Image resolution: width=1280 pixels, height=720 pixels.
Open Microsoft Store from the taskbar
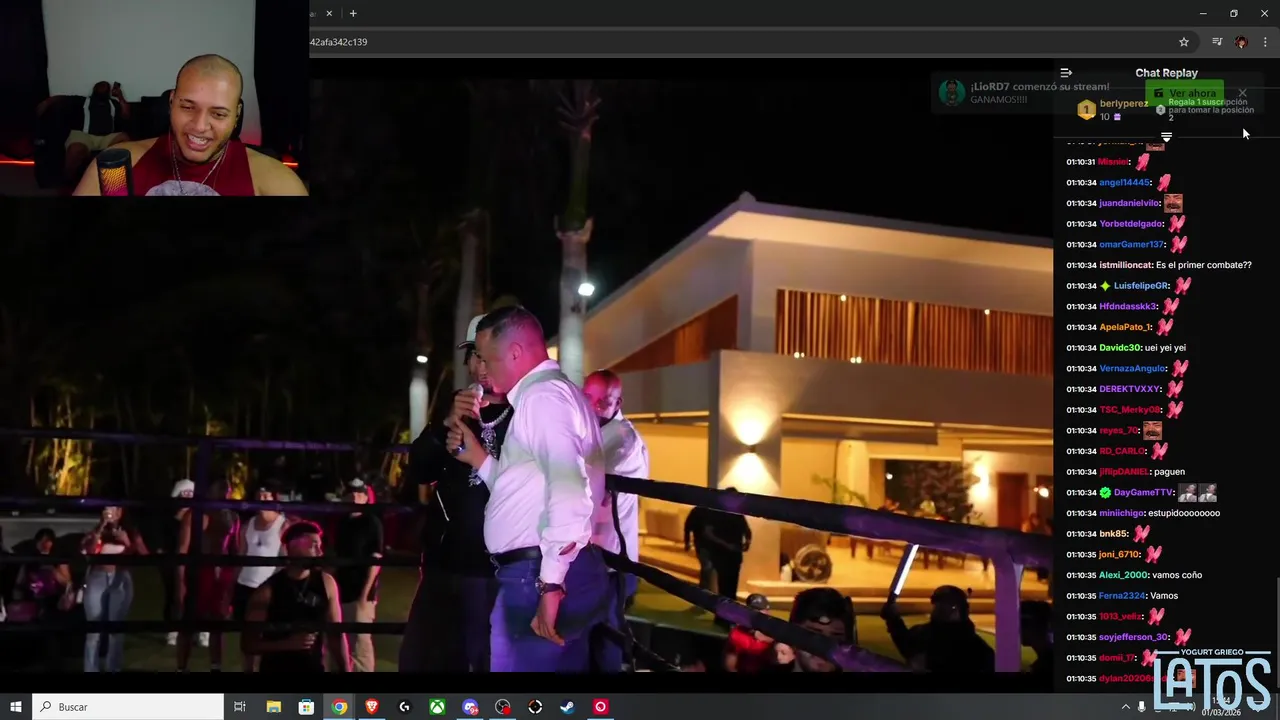[306, 707]
